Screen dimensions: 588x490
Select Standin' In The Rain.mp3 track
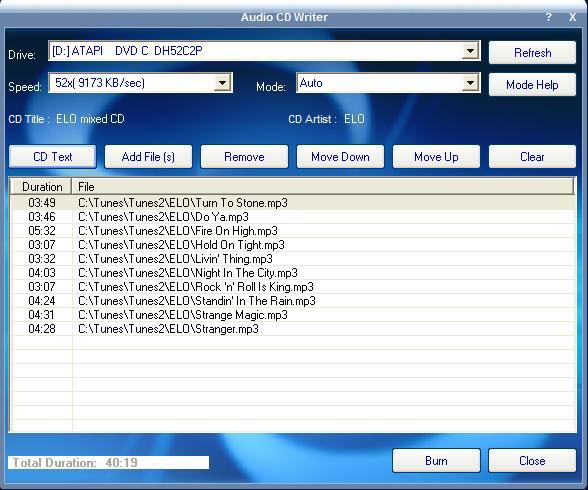point(293,301)
